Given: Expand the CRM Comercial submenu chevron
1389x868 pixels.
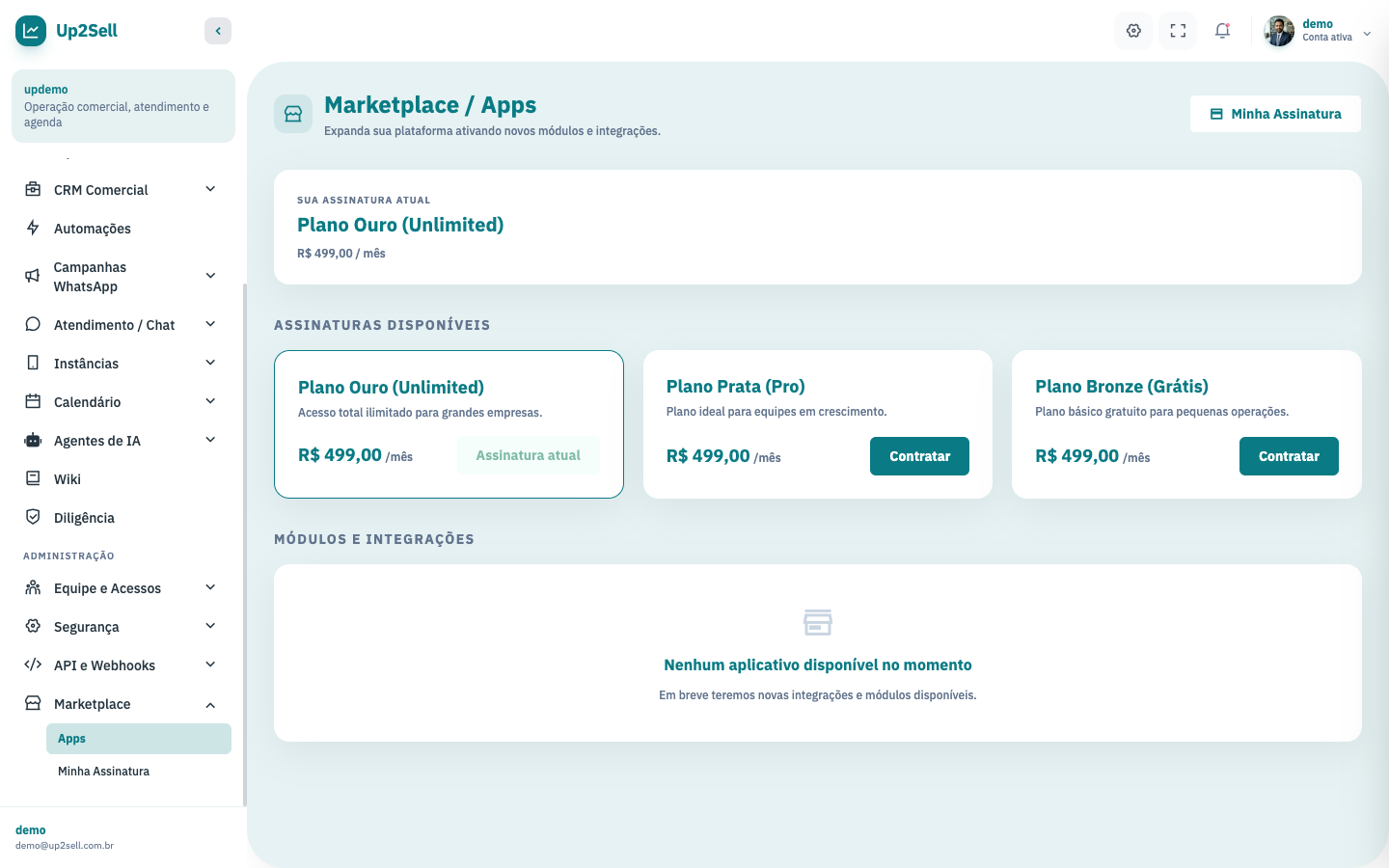Looking at the screenshot, I should 210,189.
